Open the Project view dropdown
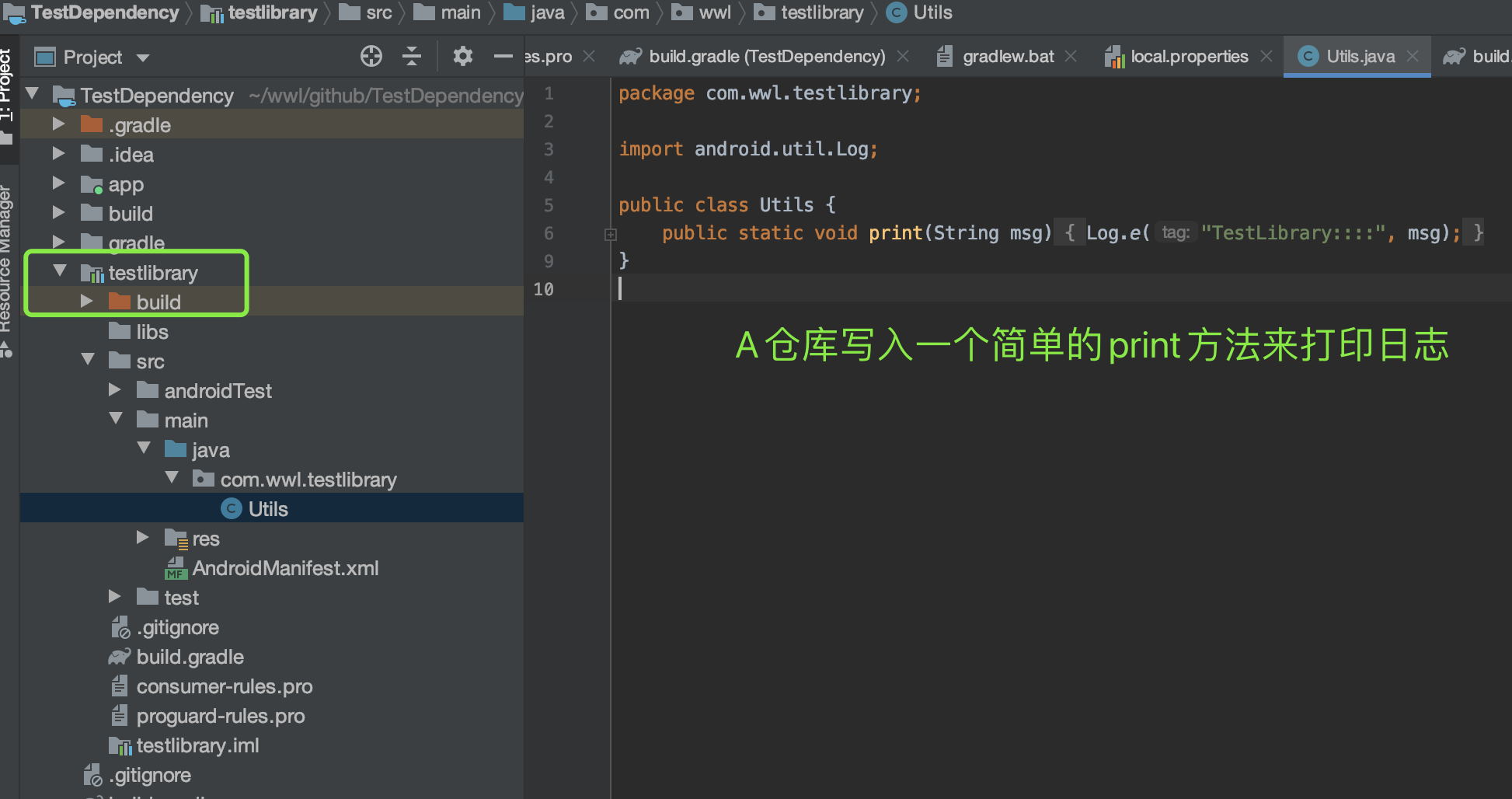 143,58
